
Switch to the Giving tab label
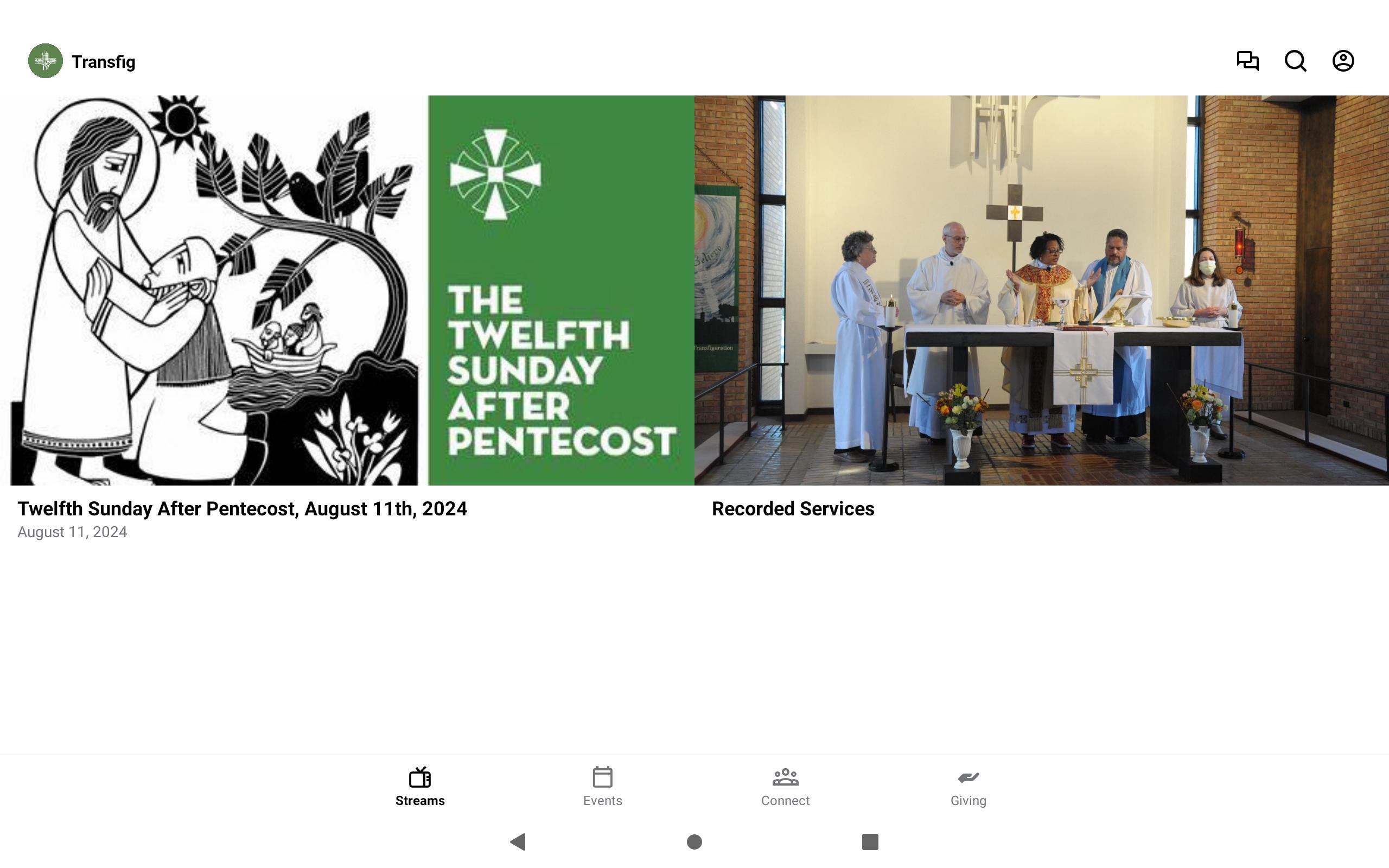tap(969, 801)
